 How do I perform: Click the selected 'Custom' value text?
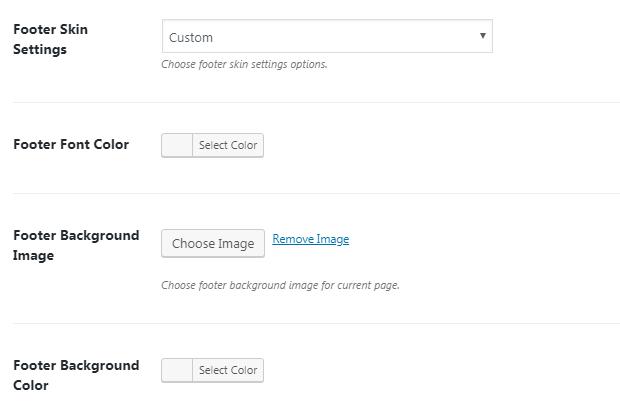191,38
